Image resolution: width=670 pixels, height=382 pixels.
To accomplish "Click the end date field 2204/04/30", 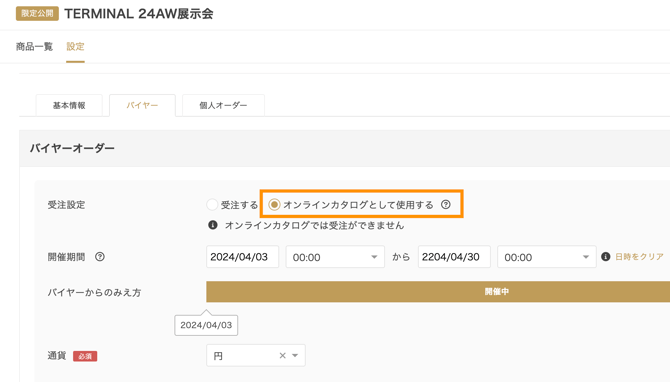I will (x=454, y=257).
